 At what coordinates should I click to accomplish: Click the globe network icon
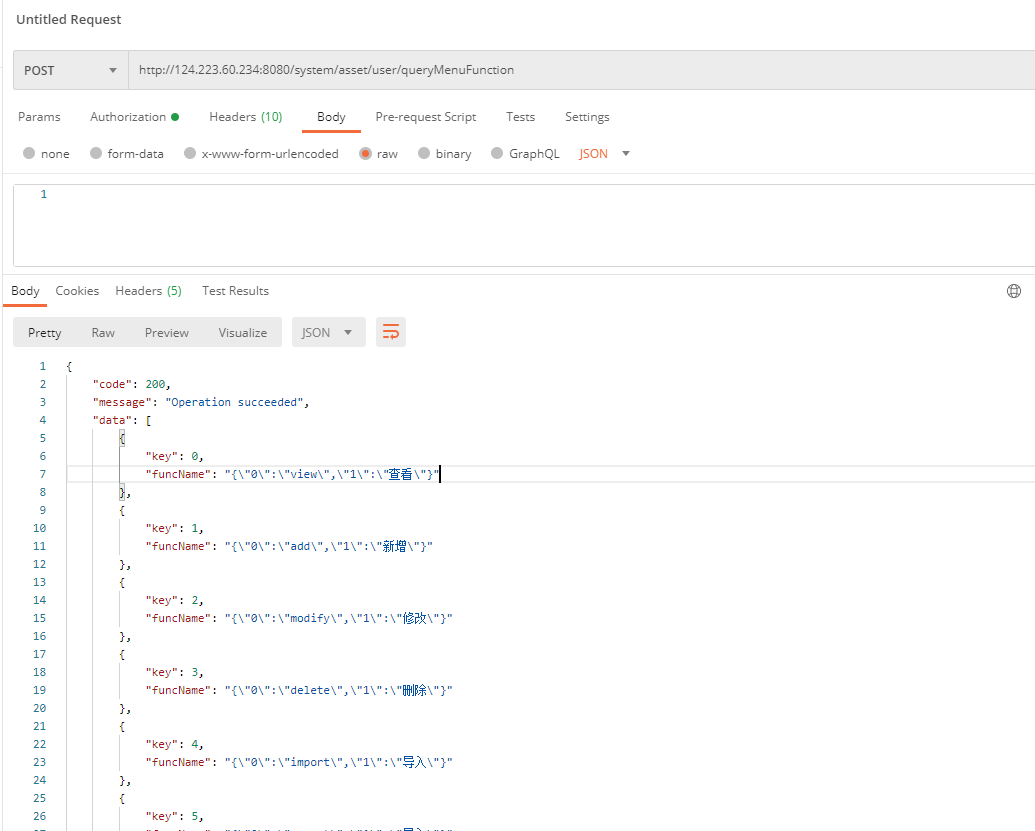click(x=1013, y=291)
